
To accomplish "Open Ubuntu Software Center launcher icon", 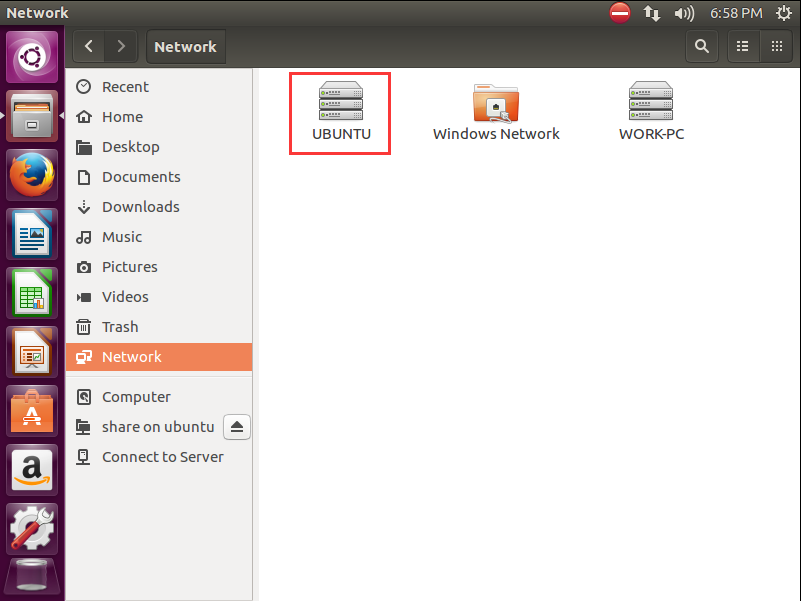I will pyautogui.click(x=32, y=411).
